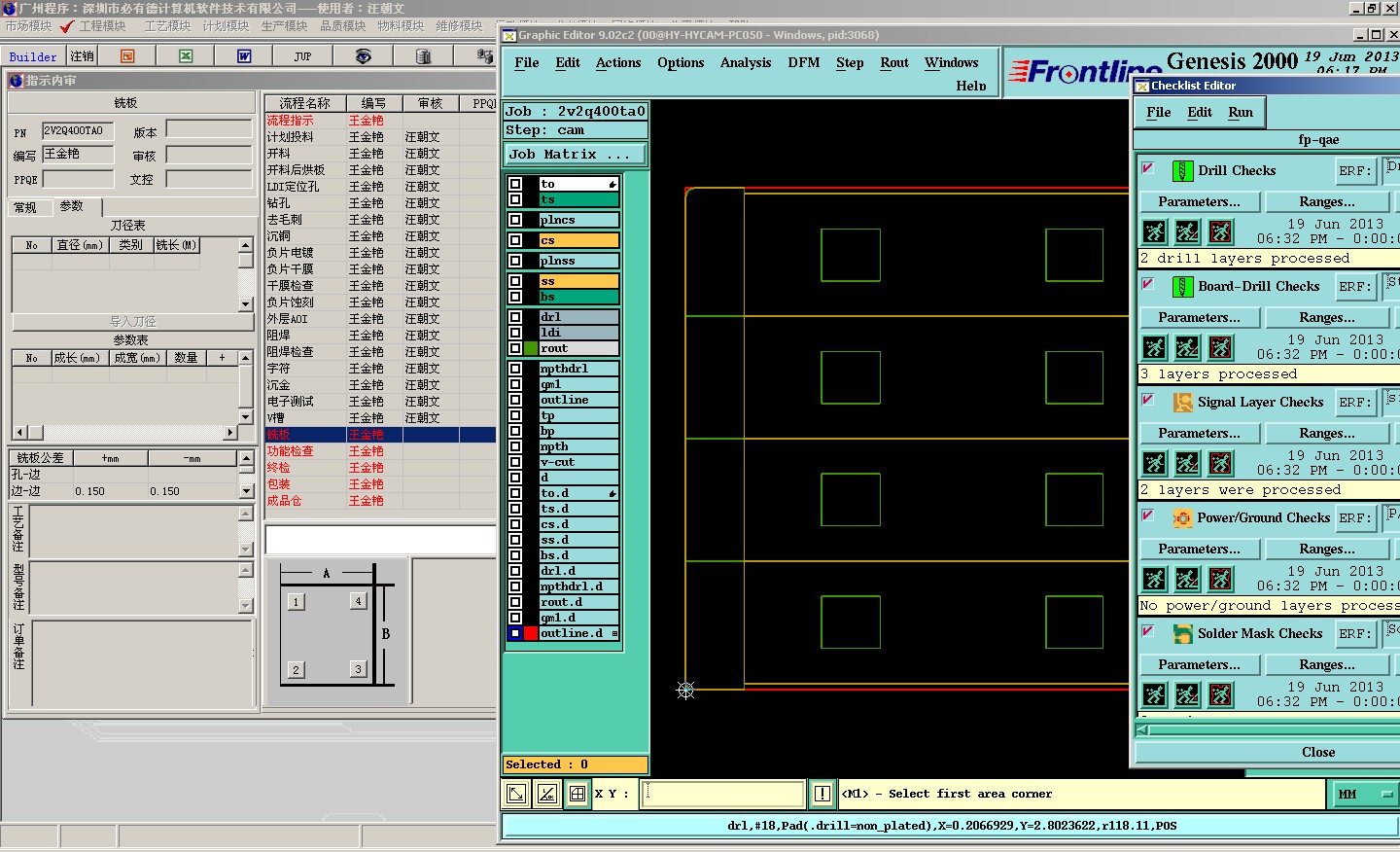Click the grid snap icon beside X Y field

click(577, 794)
